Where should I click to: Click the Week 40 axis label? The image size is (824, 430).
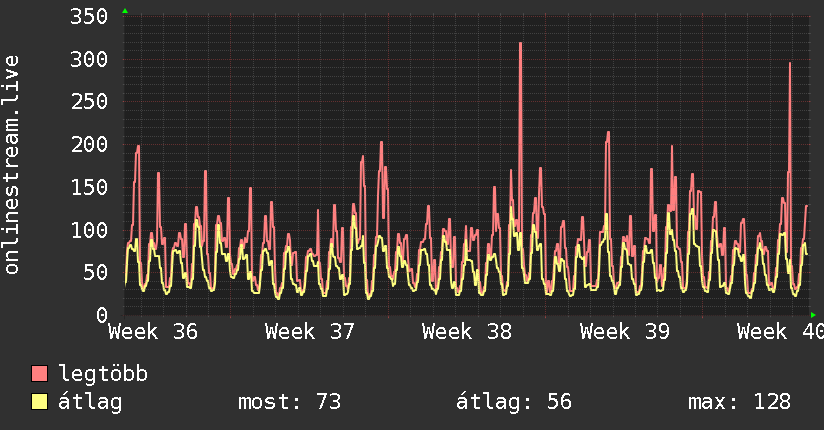[x=780, y=332]
